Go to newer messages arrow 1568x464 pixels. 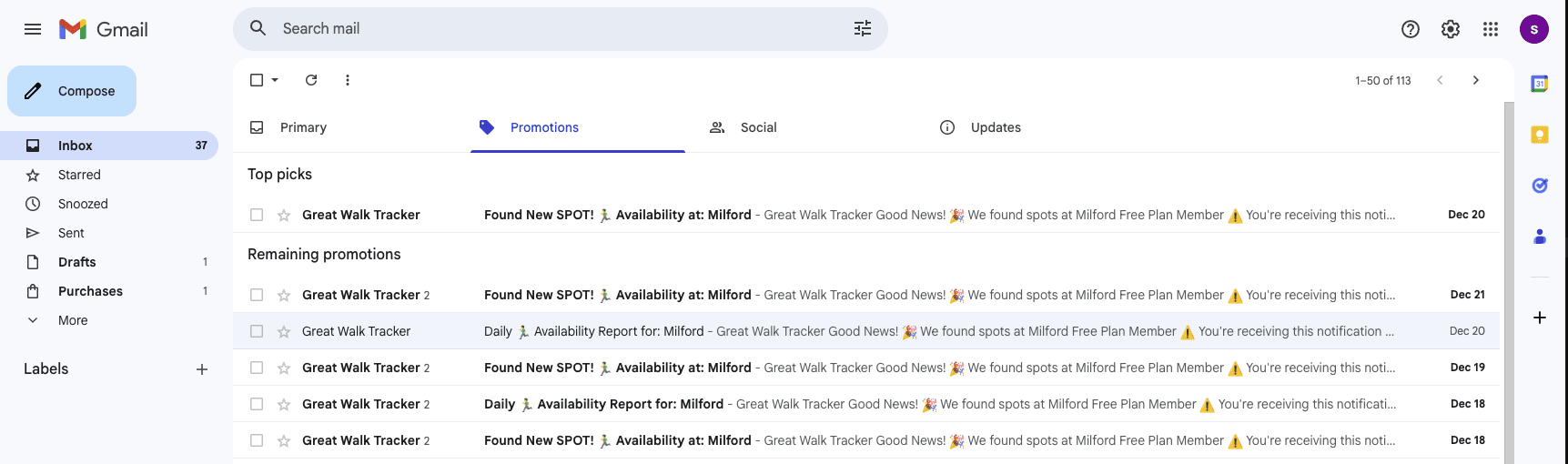pos(1440,80)
